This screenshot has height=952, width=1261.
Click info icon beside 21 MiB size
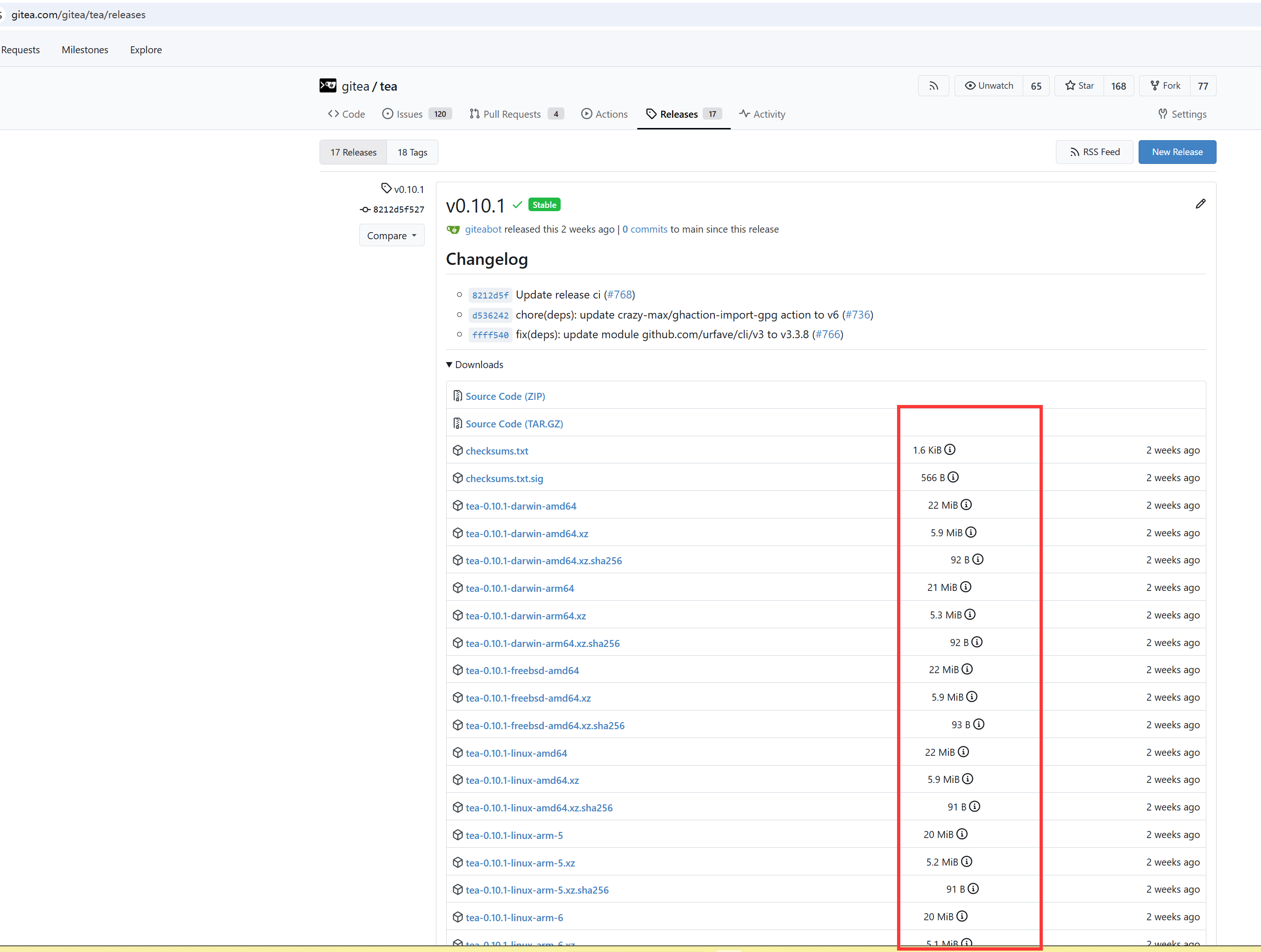tap(966, 587)
